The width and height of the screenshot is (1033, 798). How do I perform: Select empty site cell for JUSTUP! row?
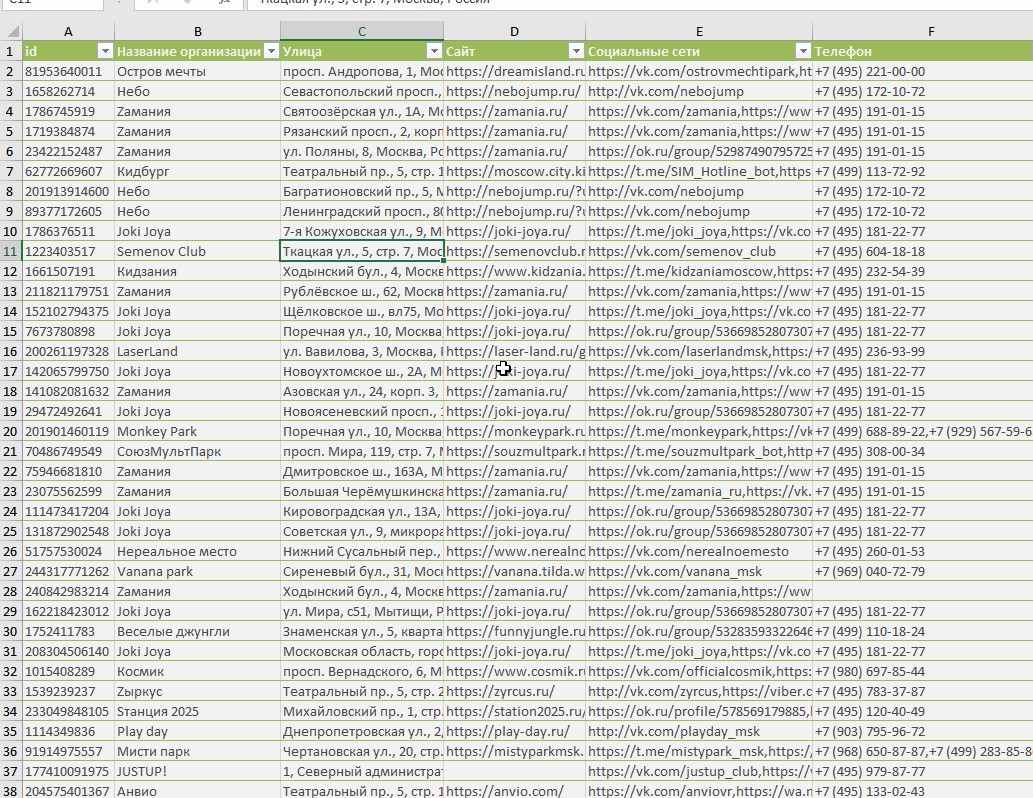(515, 772)
